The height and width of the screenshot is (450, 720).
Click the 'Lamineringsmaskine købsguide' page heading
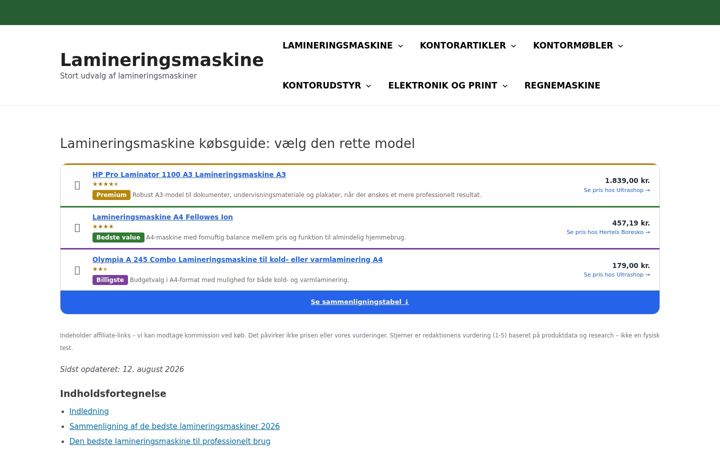pyautogui.click(x=237, y=143)
